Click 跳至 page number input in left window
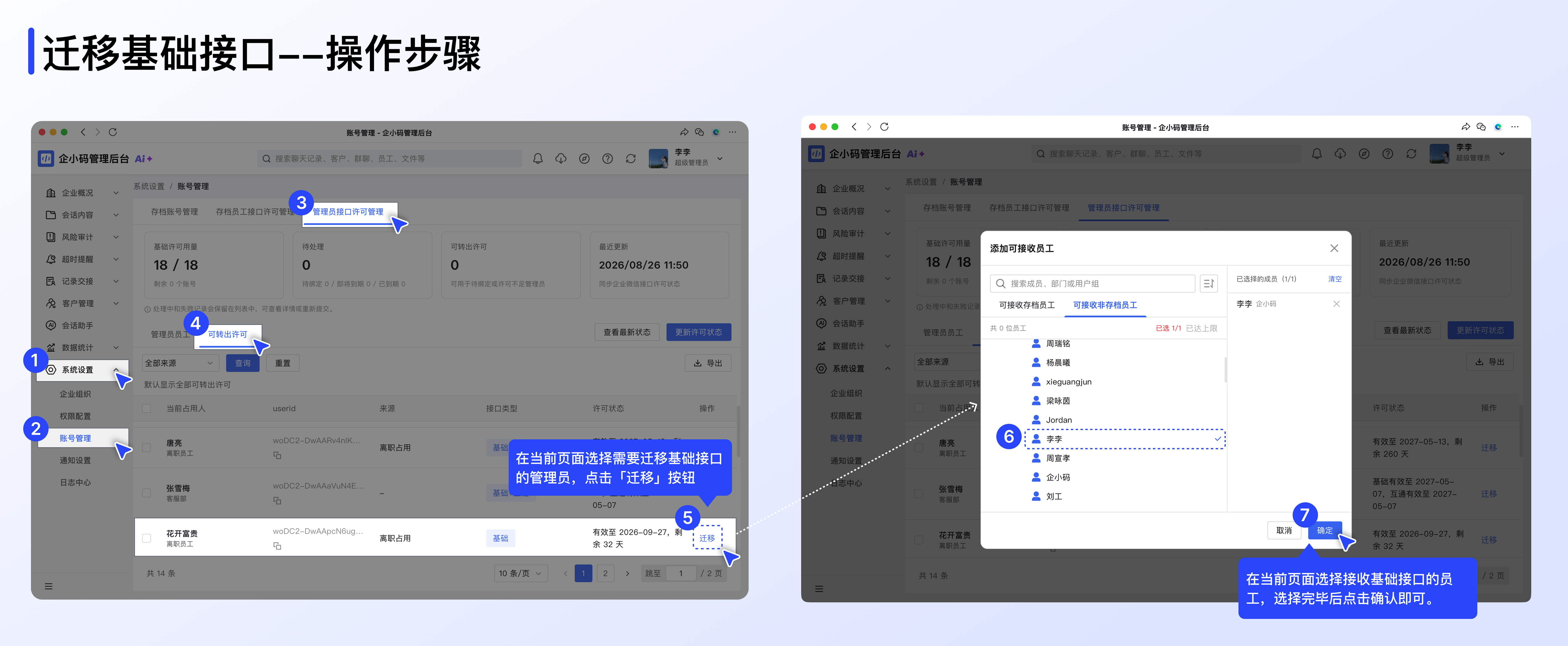Viewport: 1568px width, 646px height. click(x=681, y=573)
